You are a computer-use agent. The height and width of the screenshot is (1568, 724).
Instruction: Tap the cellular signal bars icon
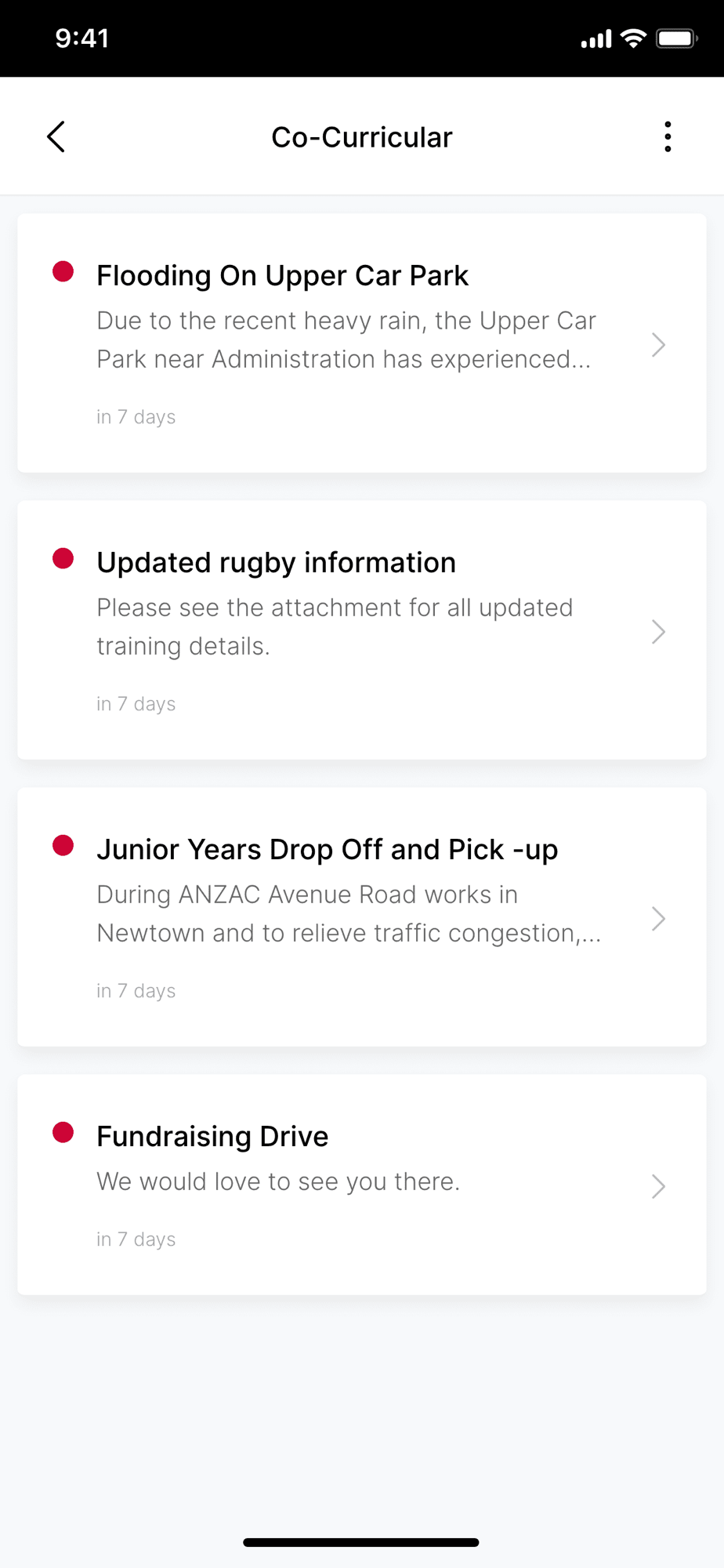[595, 39]
